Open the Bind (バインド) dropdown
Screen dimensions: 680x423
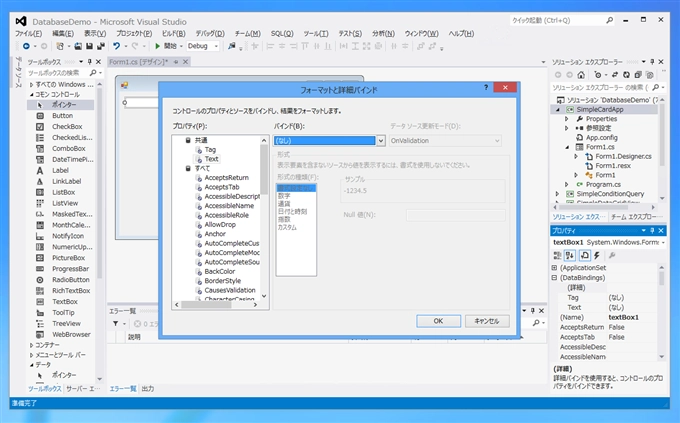pos(381,141)
